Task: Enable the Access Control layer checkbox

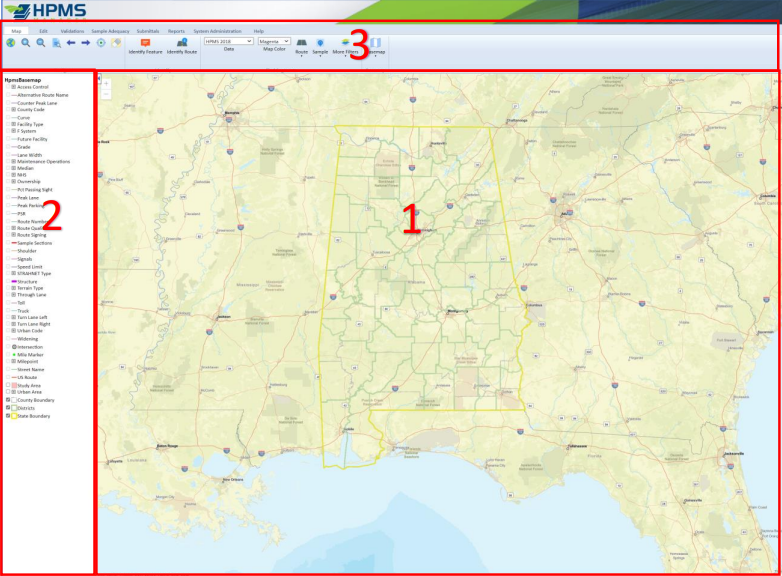Action: click(8, 87)
